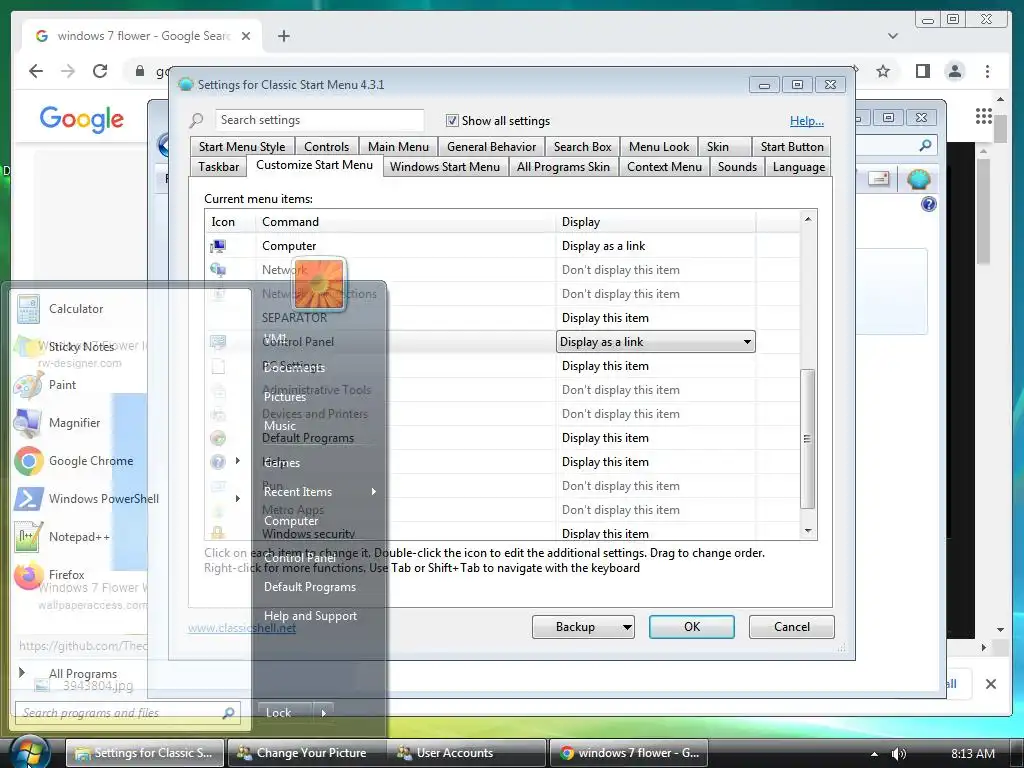The width and height of the screenshot is (1024, 768).
Task: Open Chrome's three-dot menu
Action: click(x=987, y=71)
